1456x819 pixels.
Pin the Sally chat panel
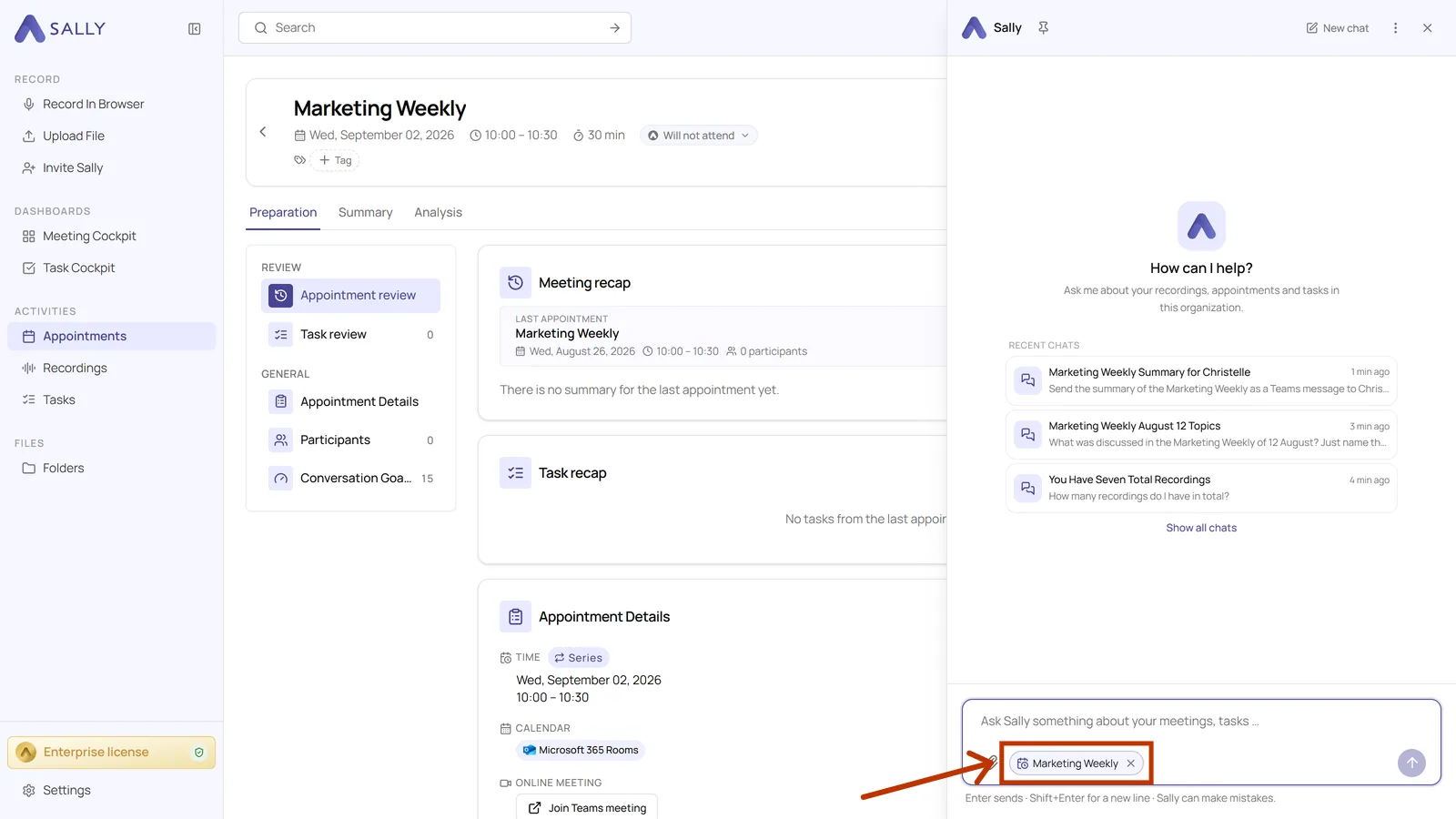(1044, 28)
